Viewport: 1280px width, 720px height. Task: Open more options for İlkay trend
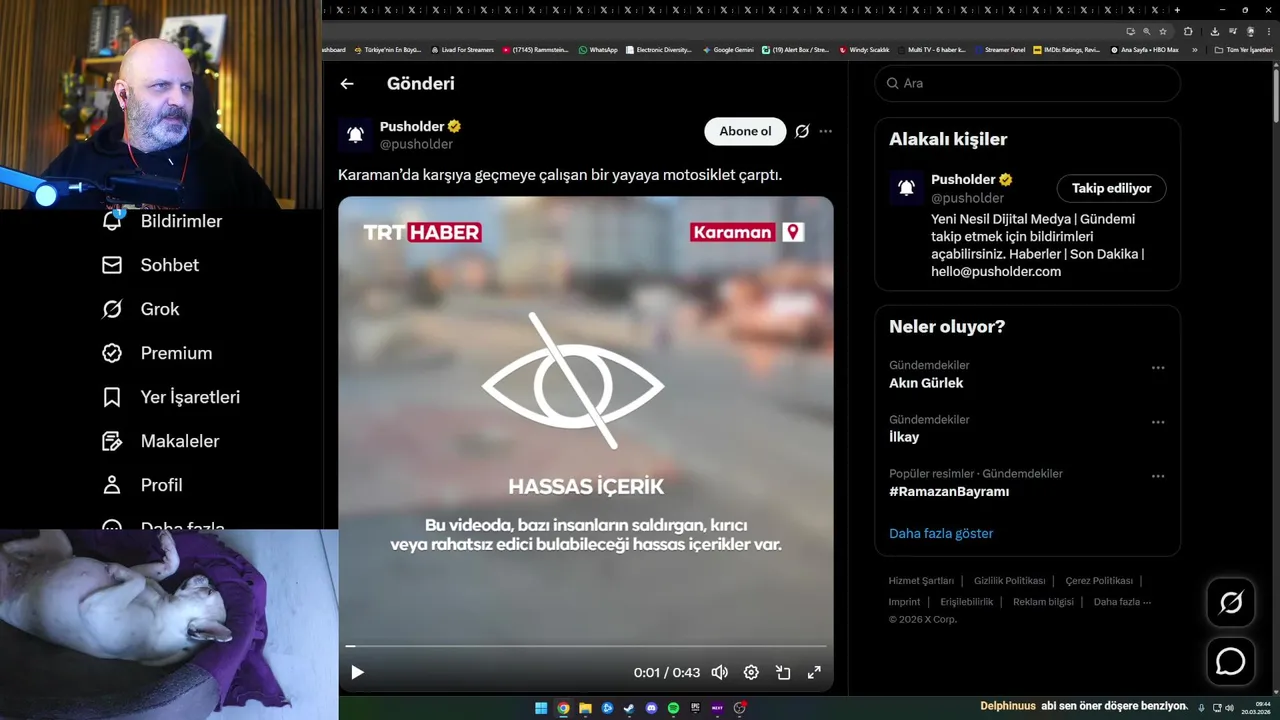point(1158,422)
